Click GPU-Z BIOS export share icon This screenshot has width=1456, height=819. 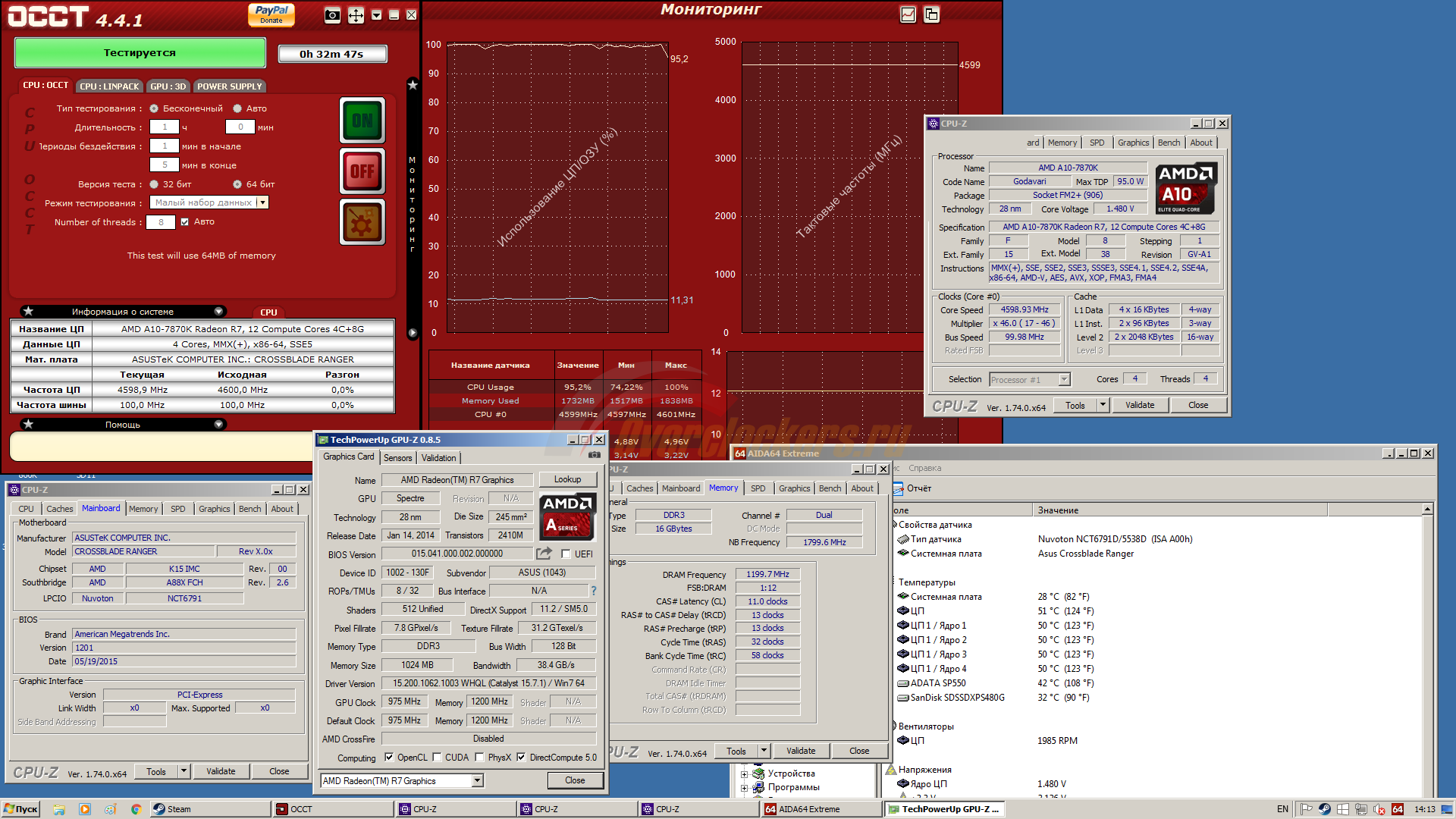click(544, 554)
